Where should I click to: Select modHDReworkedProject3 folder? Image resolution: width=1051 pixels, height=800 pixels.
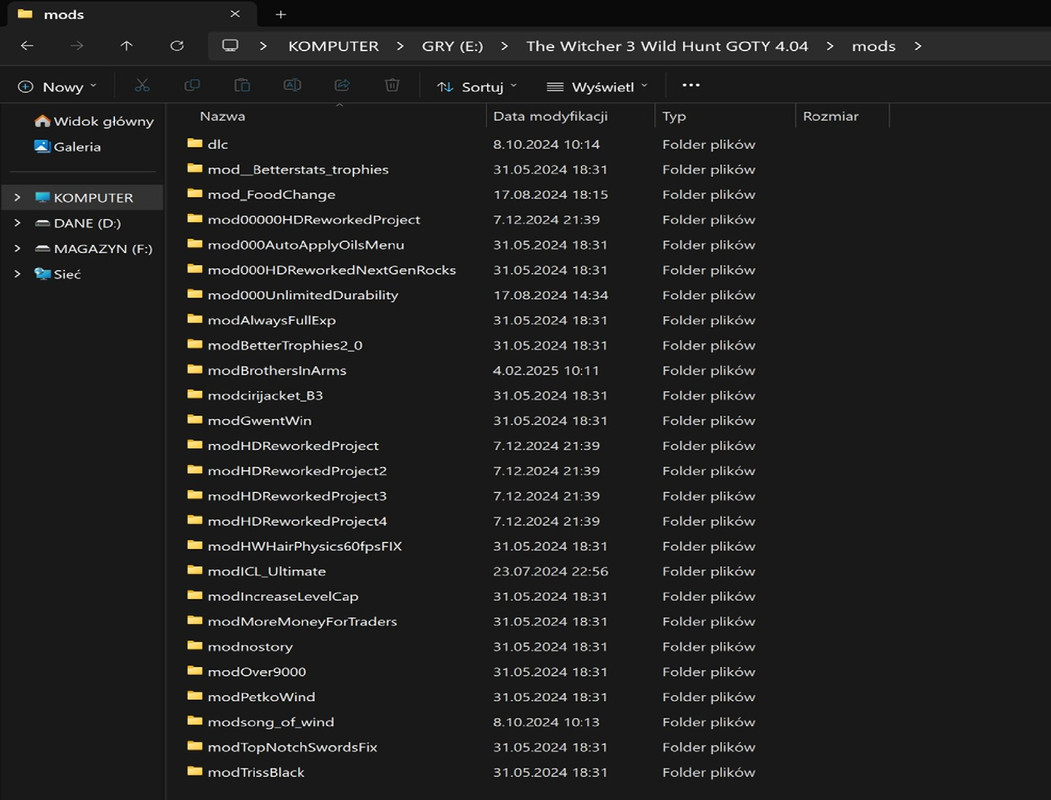coord(297,496)
